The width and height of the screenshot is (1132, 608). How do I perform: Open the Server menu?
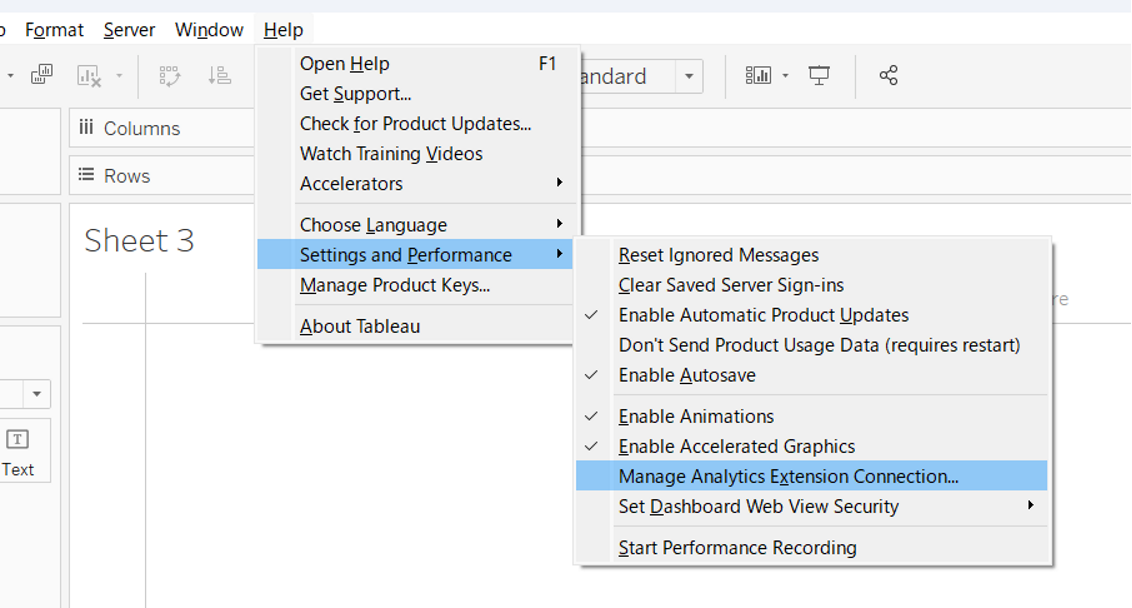click(x=128, y=29)
